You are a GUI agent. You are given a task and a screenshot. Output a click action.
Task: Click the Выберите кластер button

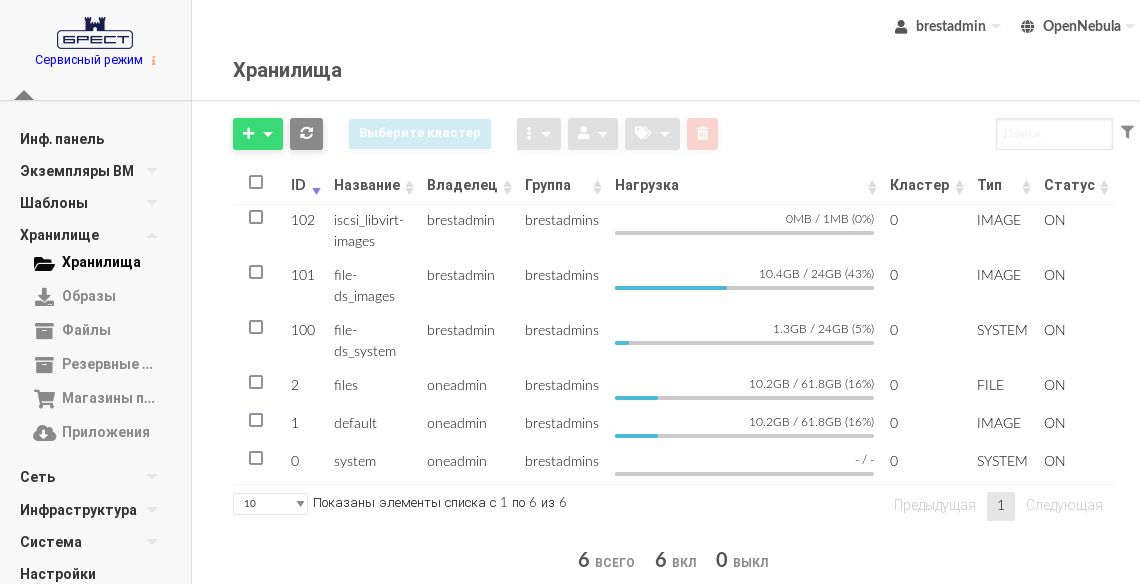point(419,134)
